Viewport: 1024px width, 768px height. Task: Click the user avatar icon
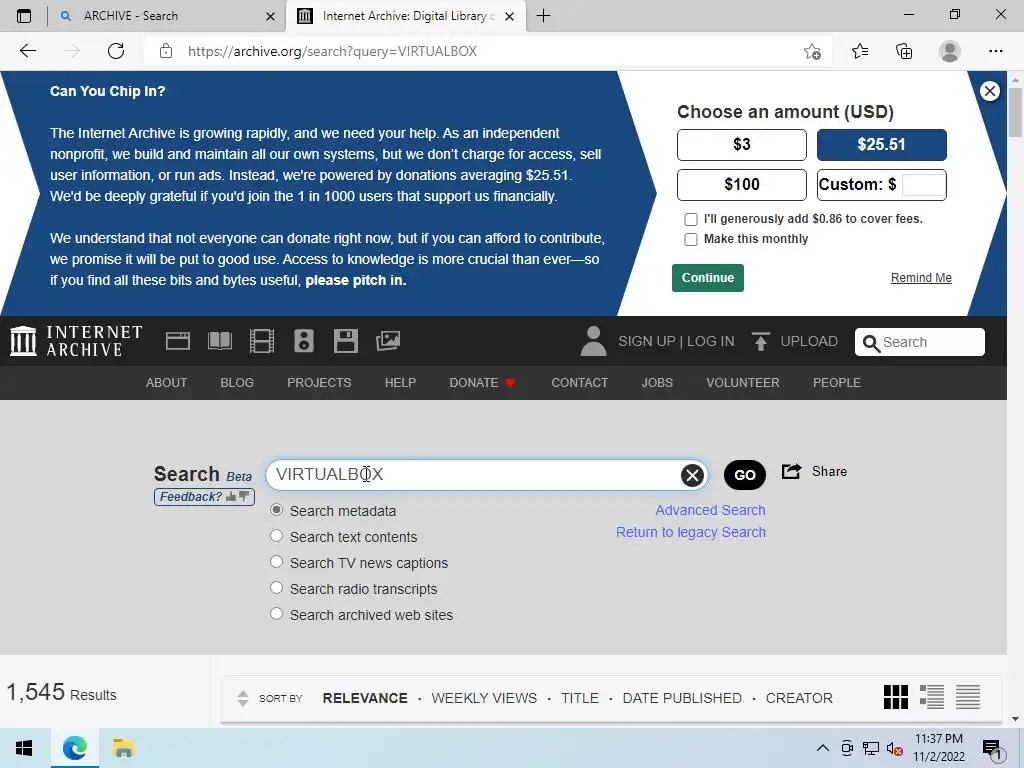click(593, 341)
